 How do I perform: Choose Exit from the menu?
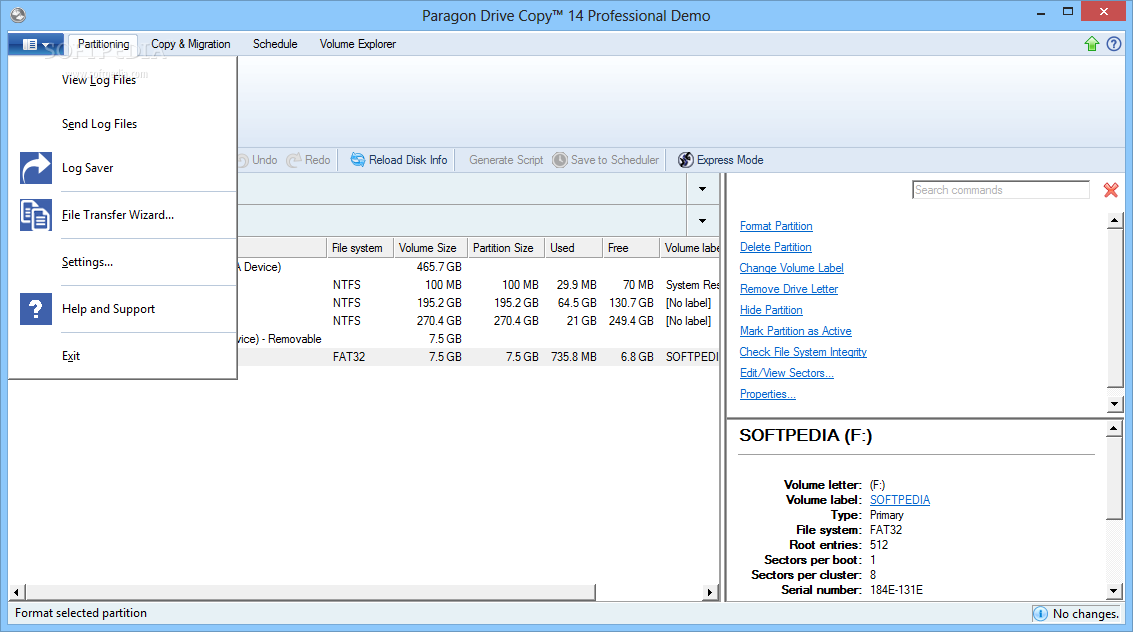coord(71,356)
